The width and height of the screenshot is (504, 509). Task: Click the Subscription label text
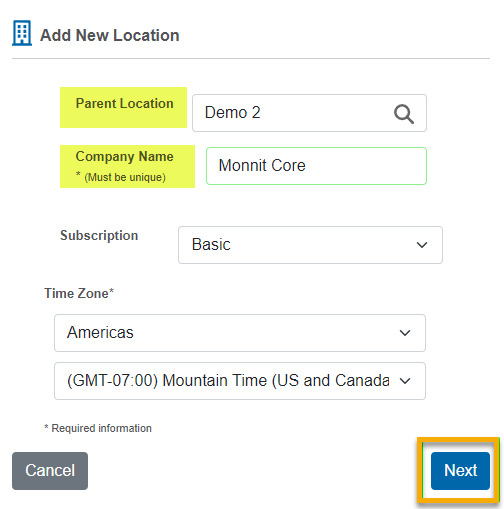[99, 236]
